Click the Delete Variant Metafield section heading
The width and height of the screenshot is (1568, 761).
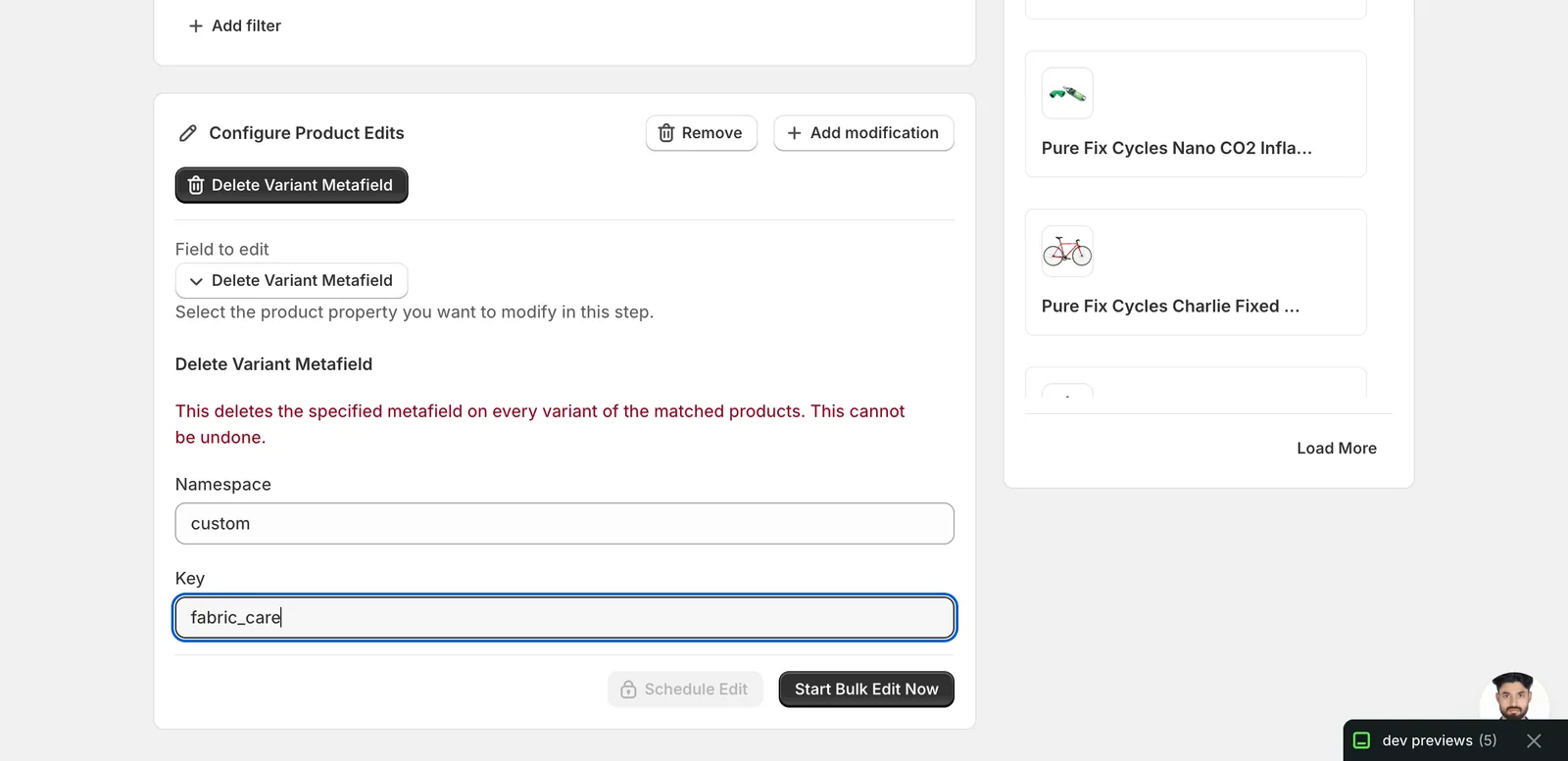(273, 364)
